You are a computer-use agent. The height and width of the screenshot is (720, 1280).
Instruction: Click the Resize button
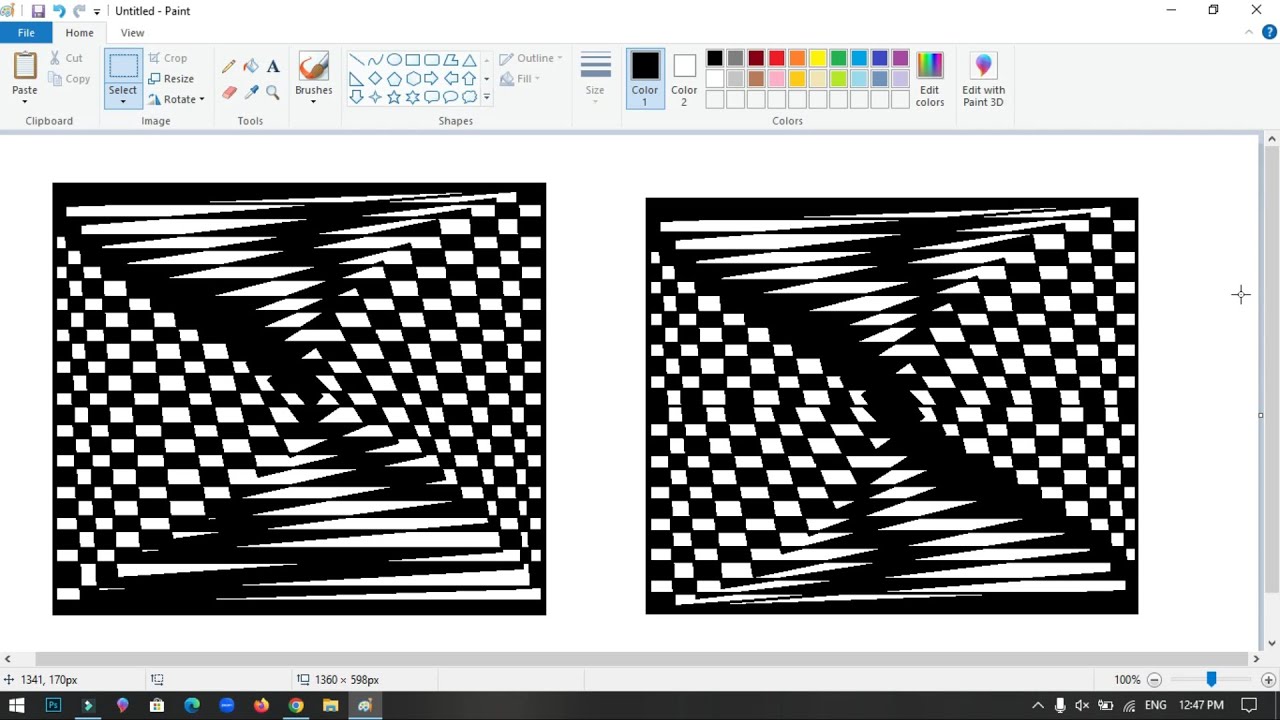[x=172, y=79]
